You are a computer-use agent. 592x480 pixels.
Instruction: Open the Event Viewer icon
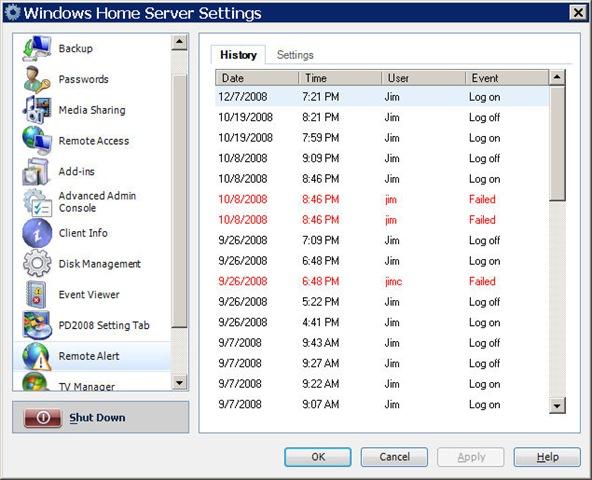pos(36,294)
